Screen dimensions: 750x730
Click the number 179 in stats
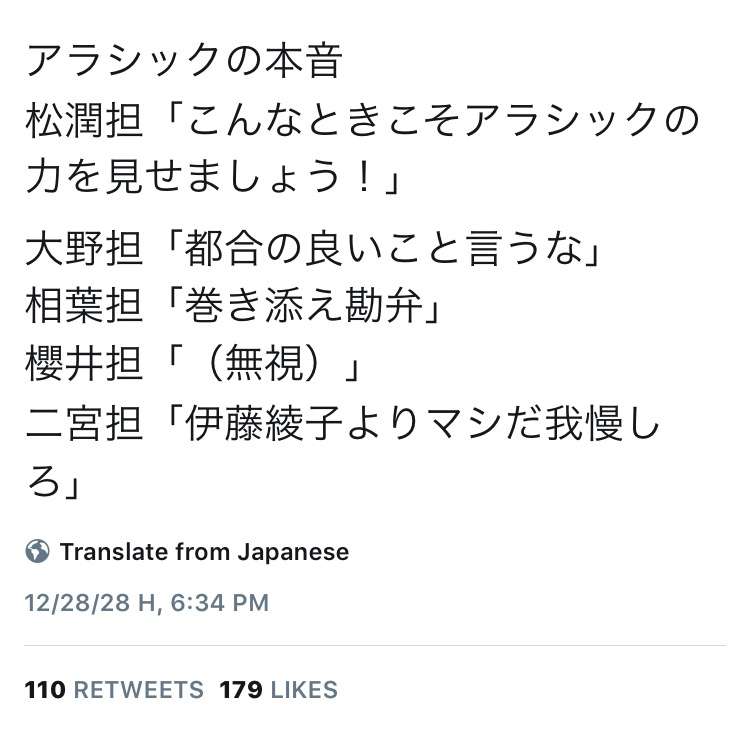(x=241, y=690)
